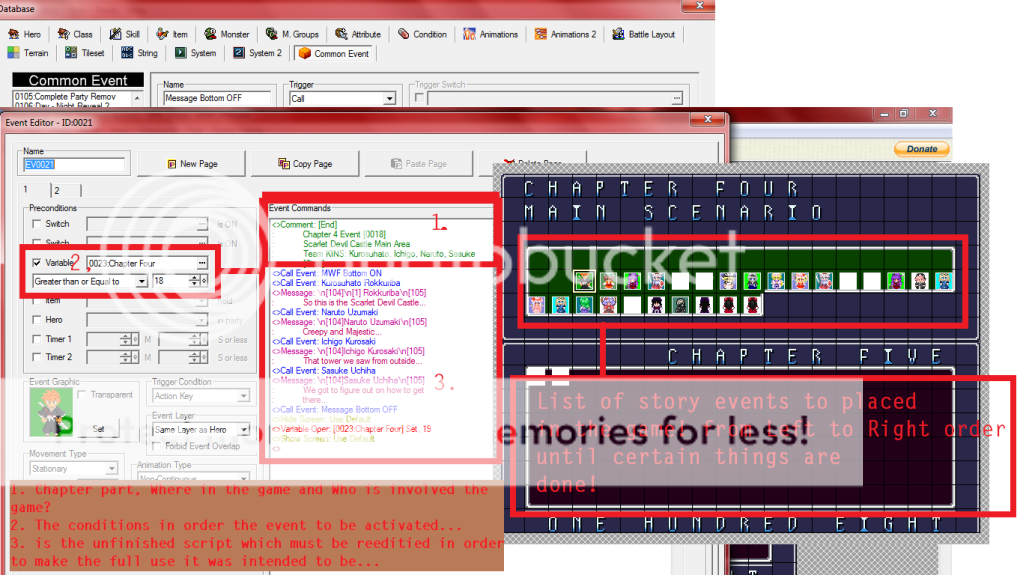Switch to event page 2 tab
The image size is (1023, 575).
tap(56, 190)
